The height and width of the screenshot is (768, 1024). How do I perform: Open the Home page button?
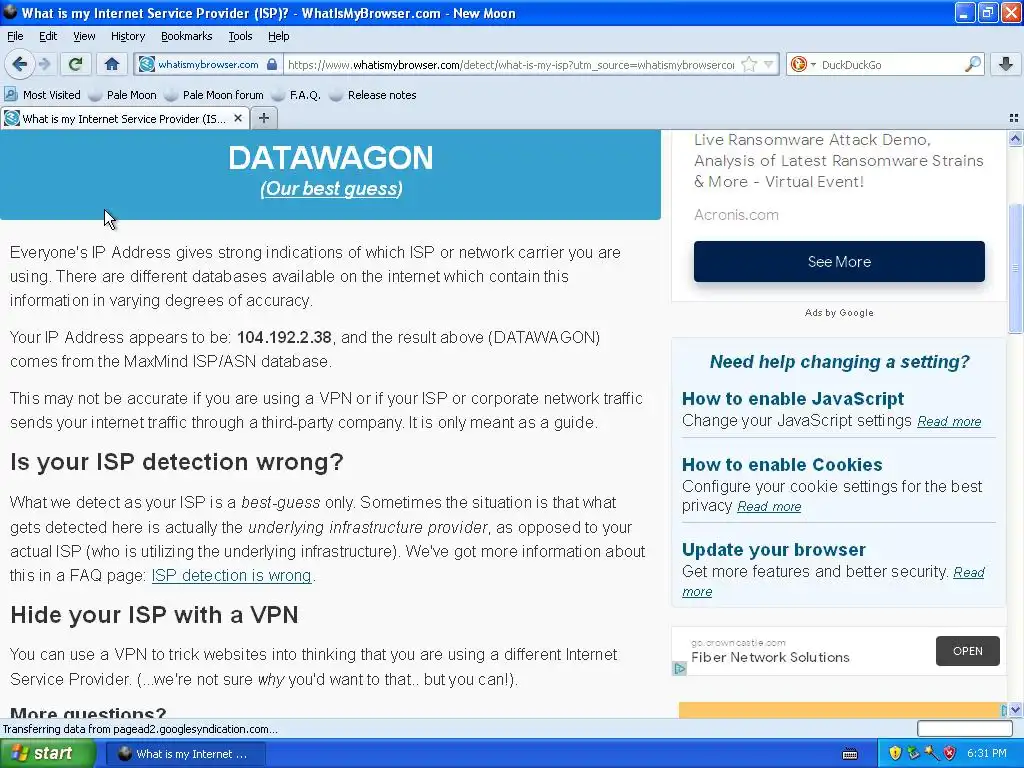[x=112, y=64]
